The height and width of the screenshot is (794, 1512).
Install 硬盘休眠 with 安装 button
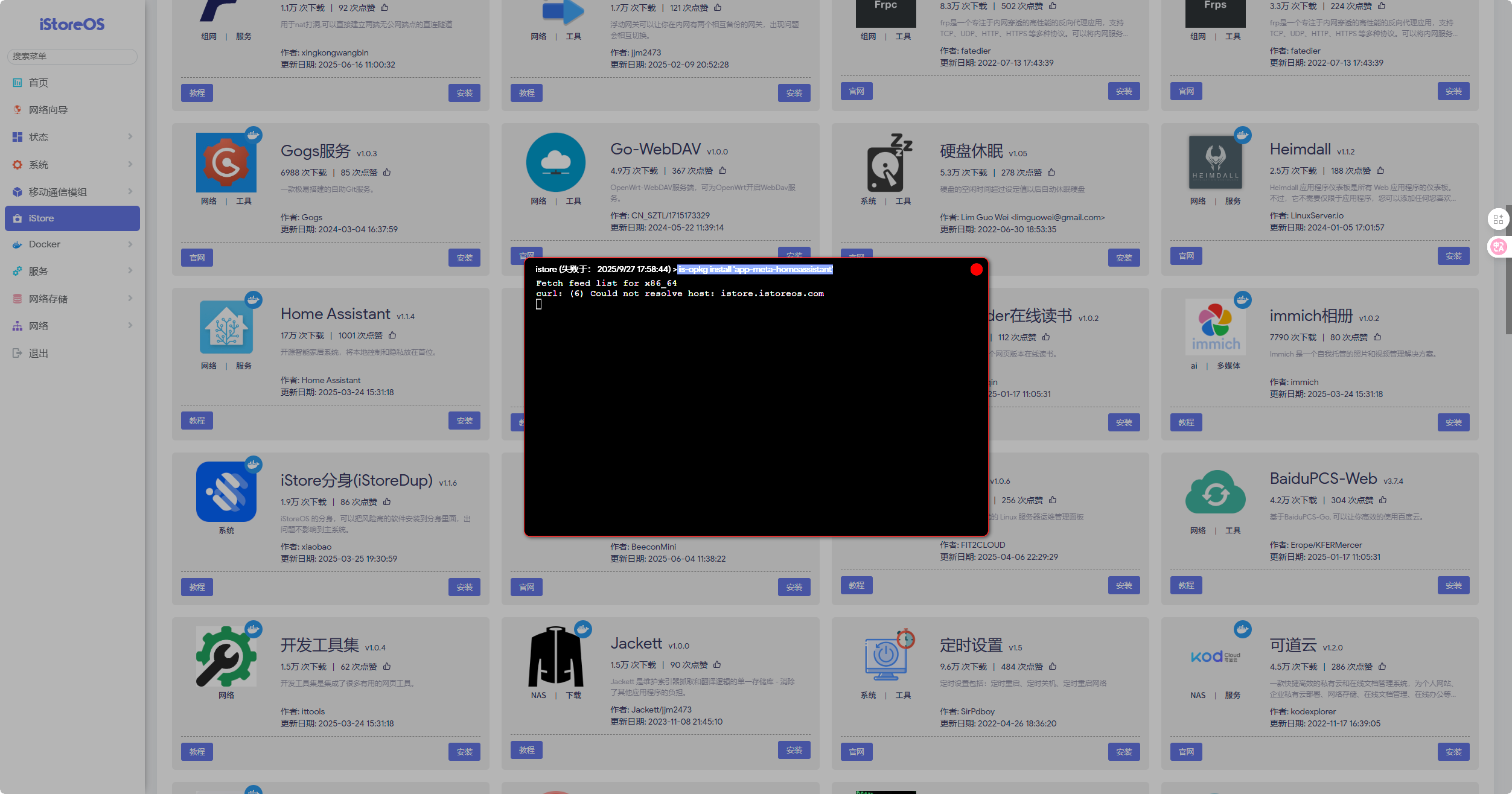(1124, 258)
